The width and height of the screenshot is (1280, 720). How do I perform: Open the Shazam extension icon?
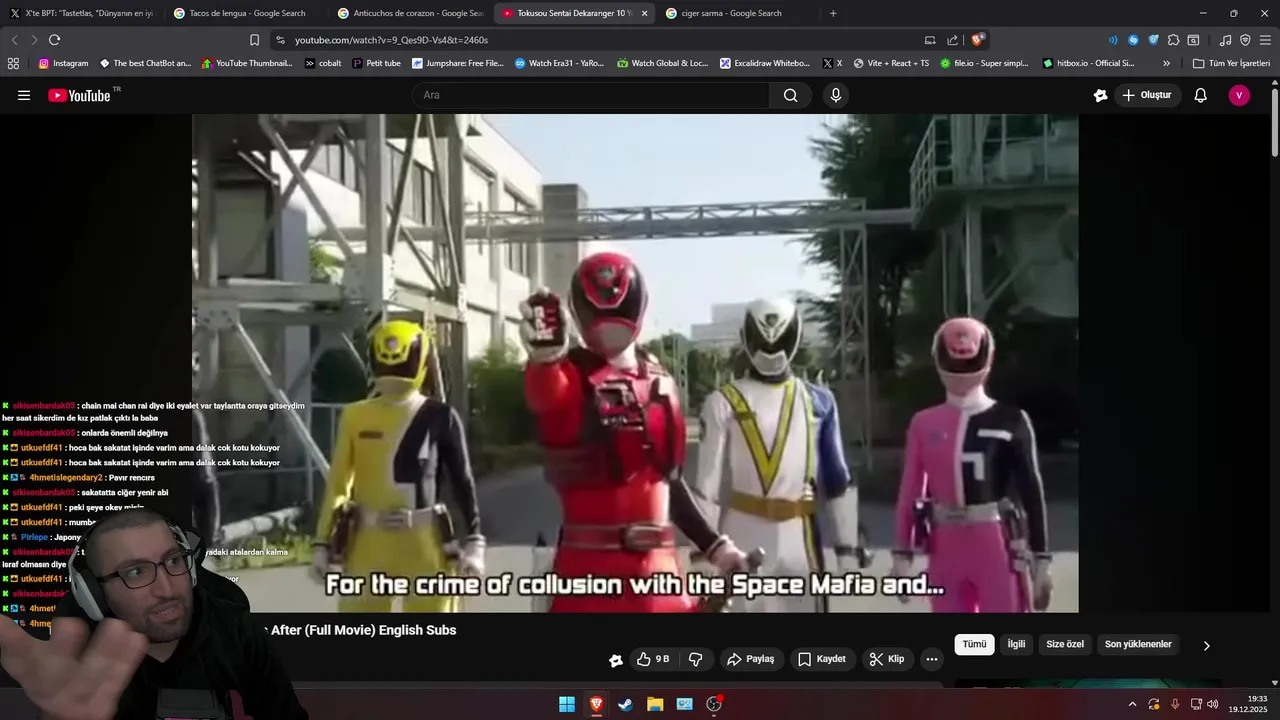1133,40
